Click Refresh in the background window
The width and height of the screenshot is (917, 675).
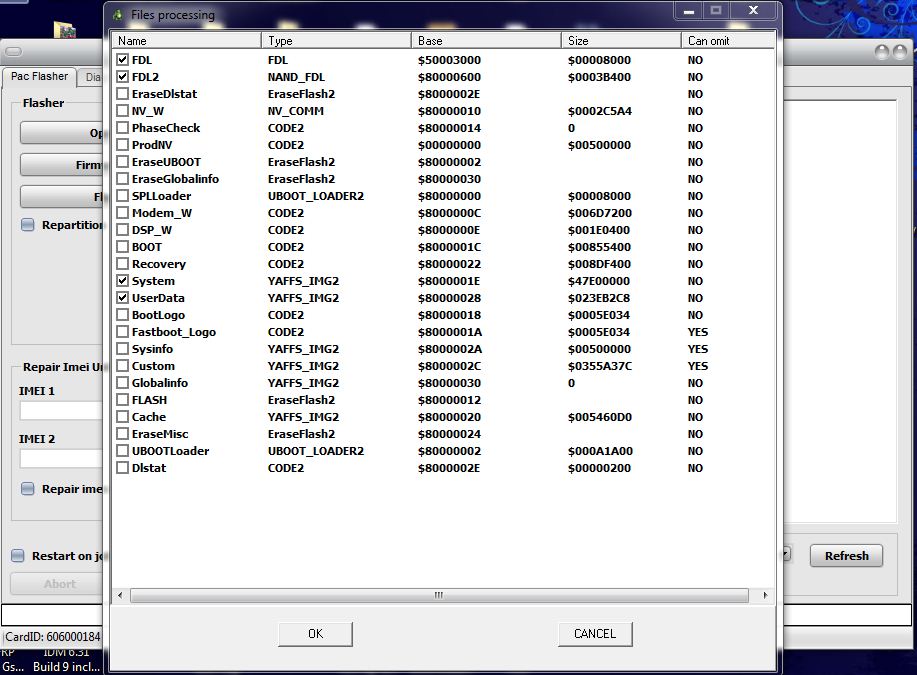click(846, 556)
